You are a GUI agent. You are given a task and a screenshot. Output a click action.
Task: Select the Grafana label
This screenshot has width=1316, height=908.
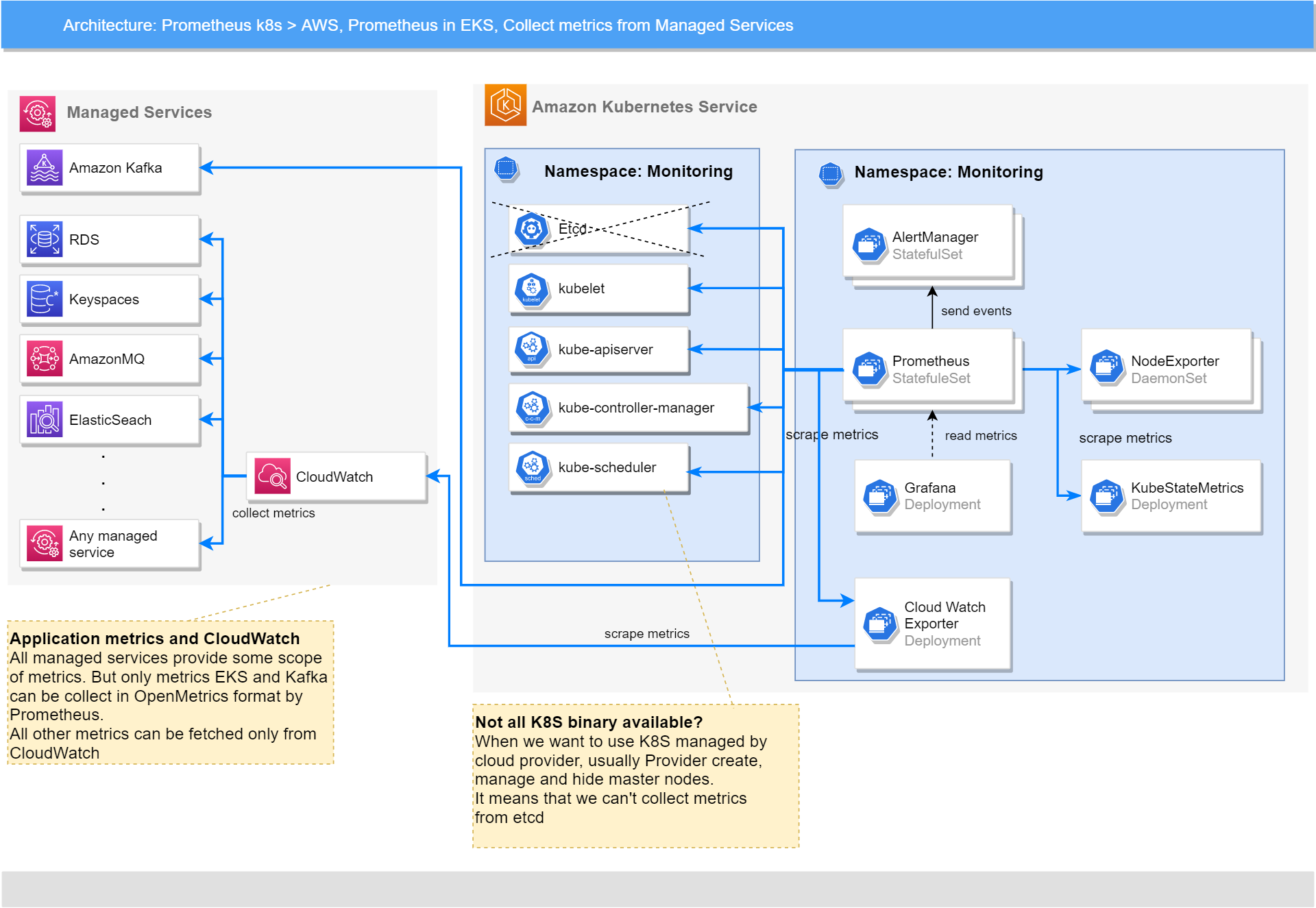coord(929,488)
